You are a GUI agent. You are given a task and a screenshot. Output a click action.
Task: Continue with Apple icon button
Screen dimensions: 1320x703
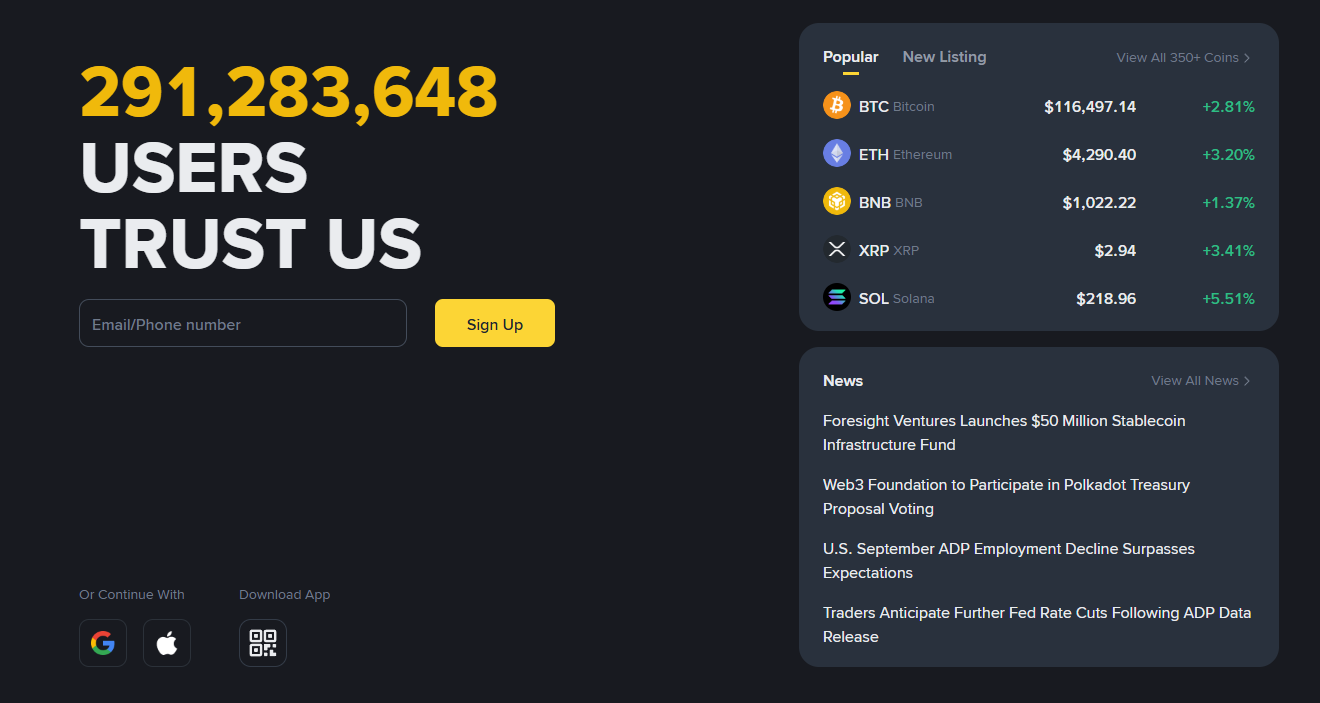(167, 643)
